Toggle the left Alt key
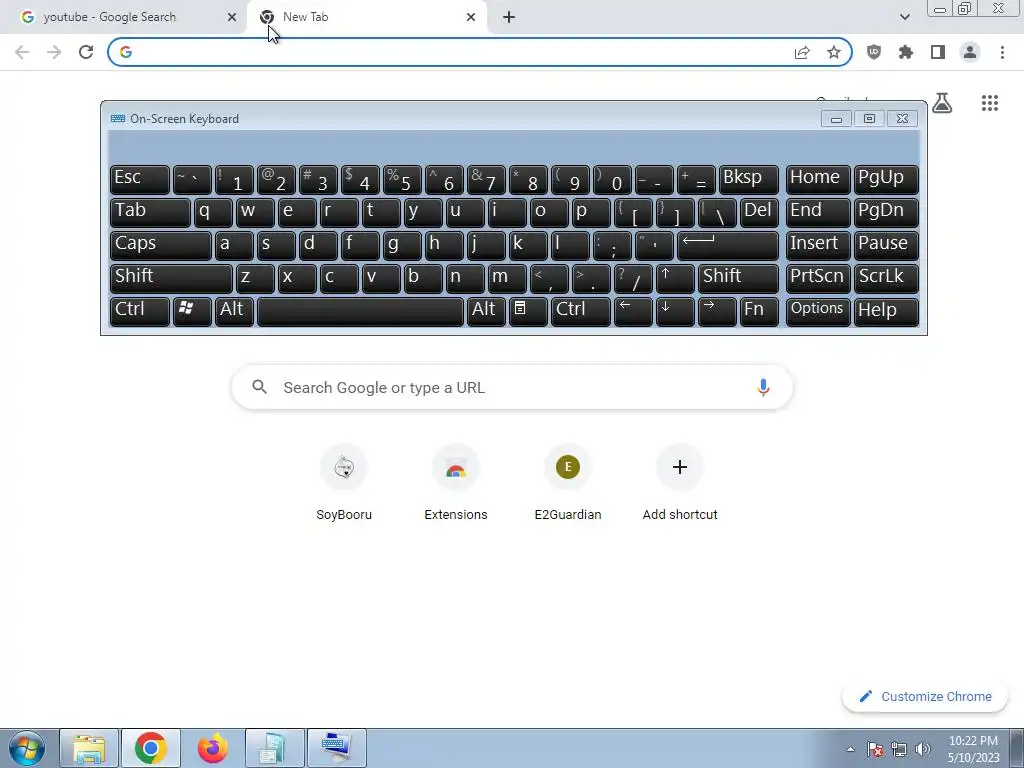The height and width of the screenshot is (768, 1024). (x=234, y=311)
